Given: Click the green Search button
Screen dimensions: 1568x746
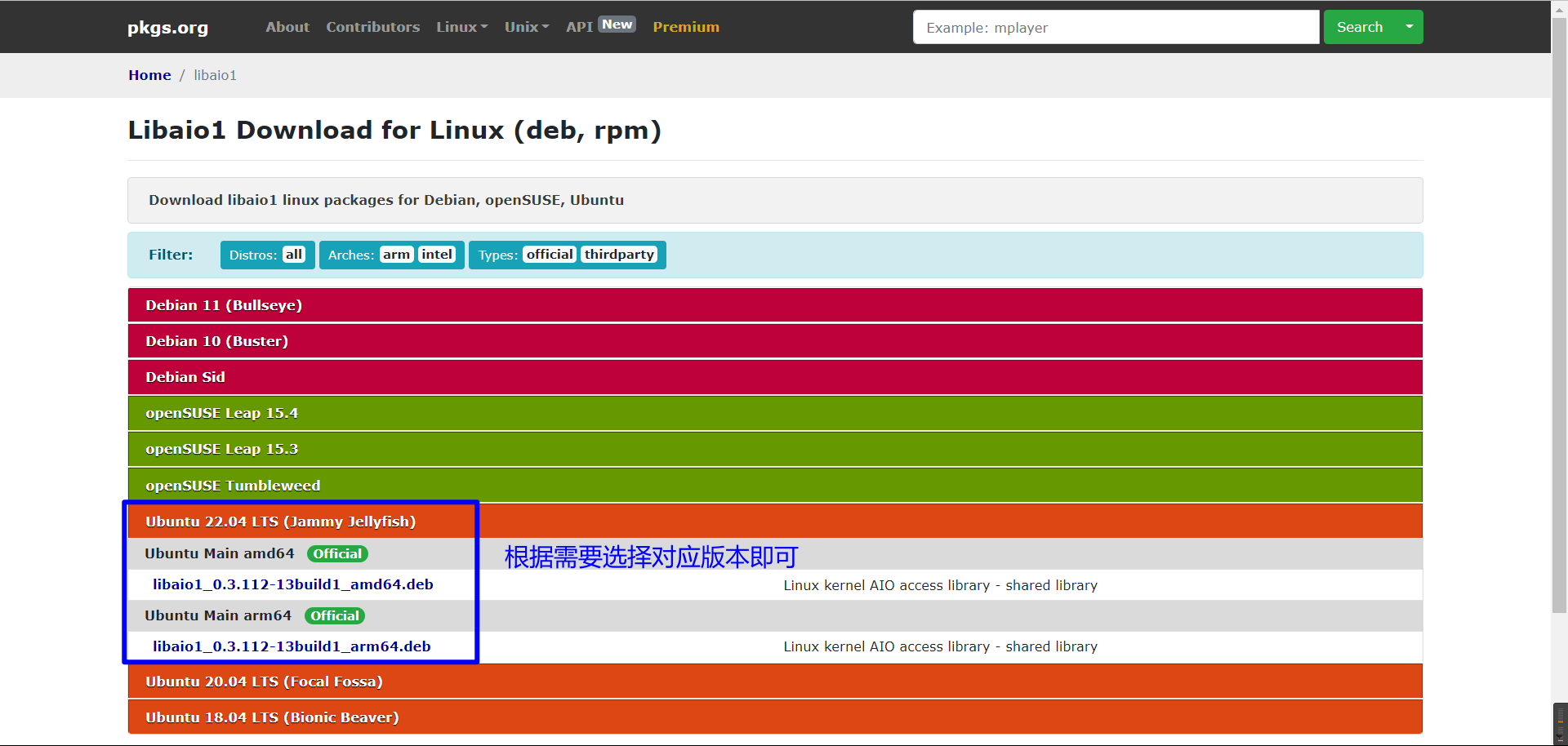Looking at the screenshot, I should pos(1359,27).
